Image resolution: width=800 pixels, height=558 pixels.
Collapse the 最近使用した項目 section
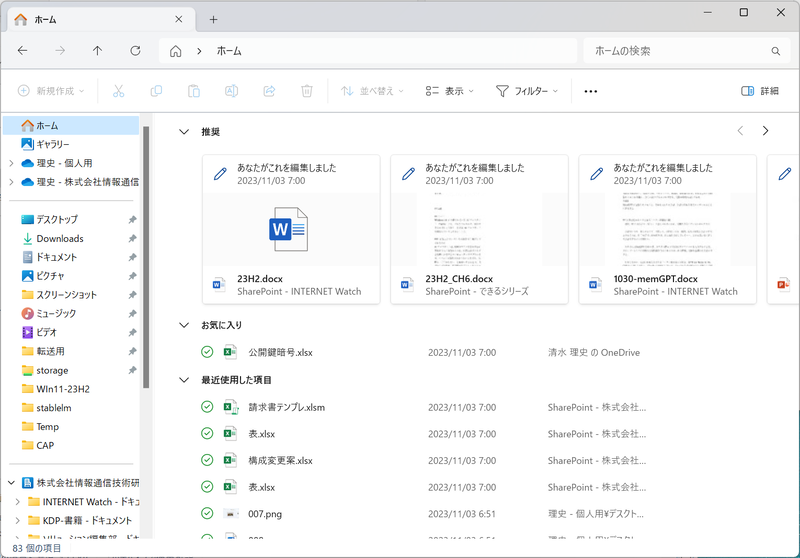coord(184,379)
